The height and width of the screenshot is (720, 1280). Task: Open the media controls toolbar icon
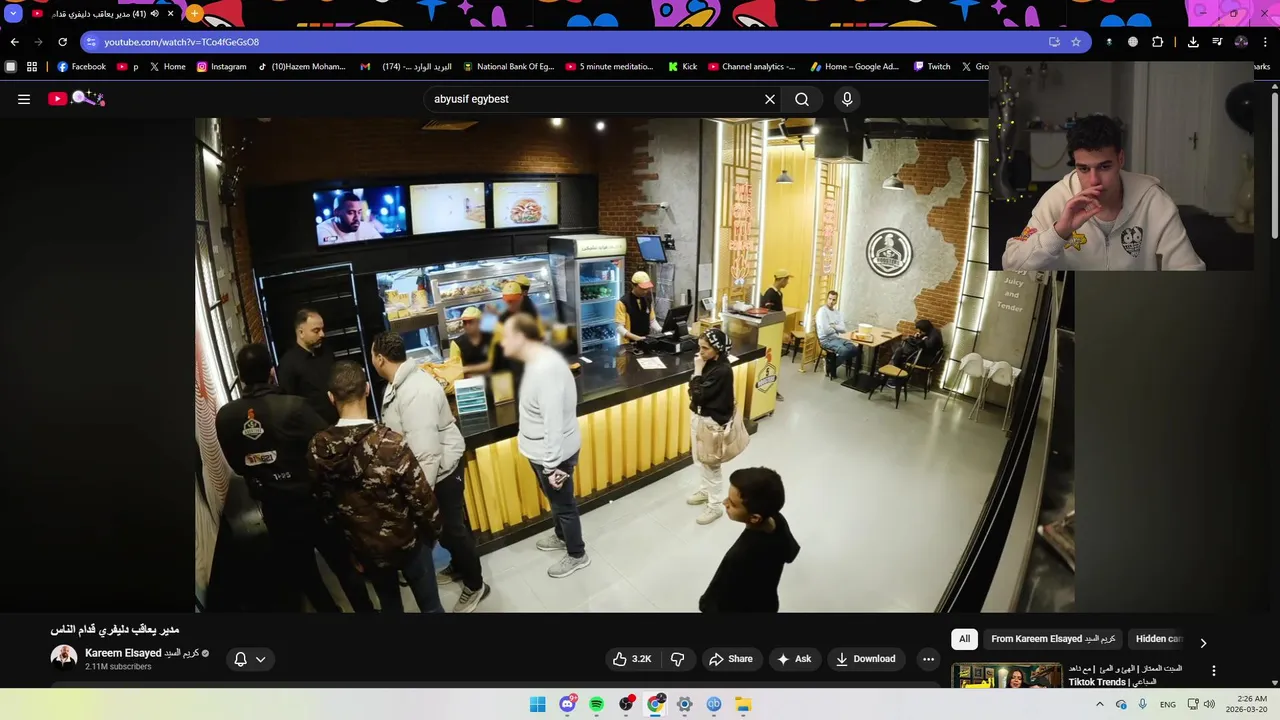pyautogui.click(x=1217, y=42)
